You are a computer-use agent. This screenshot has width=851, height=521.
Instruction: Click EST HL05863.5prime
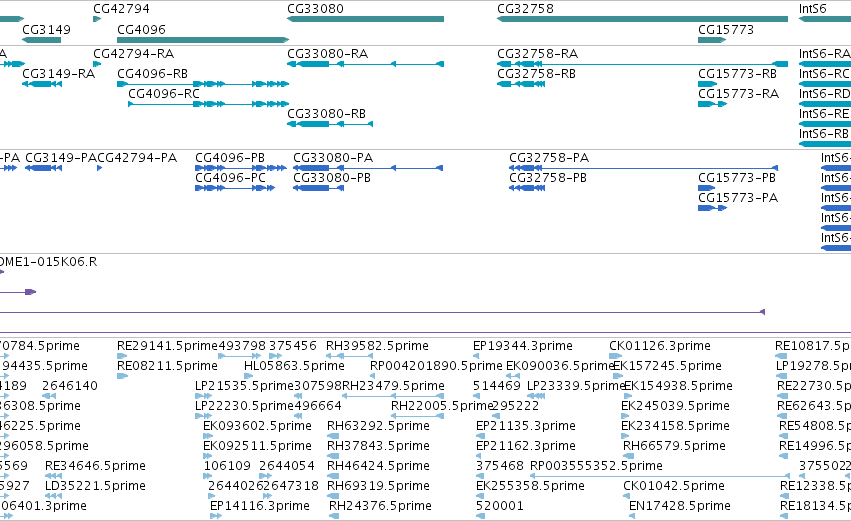click(x=294, y=366)
